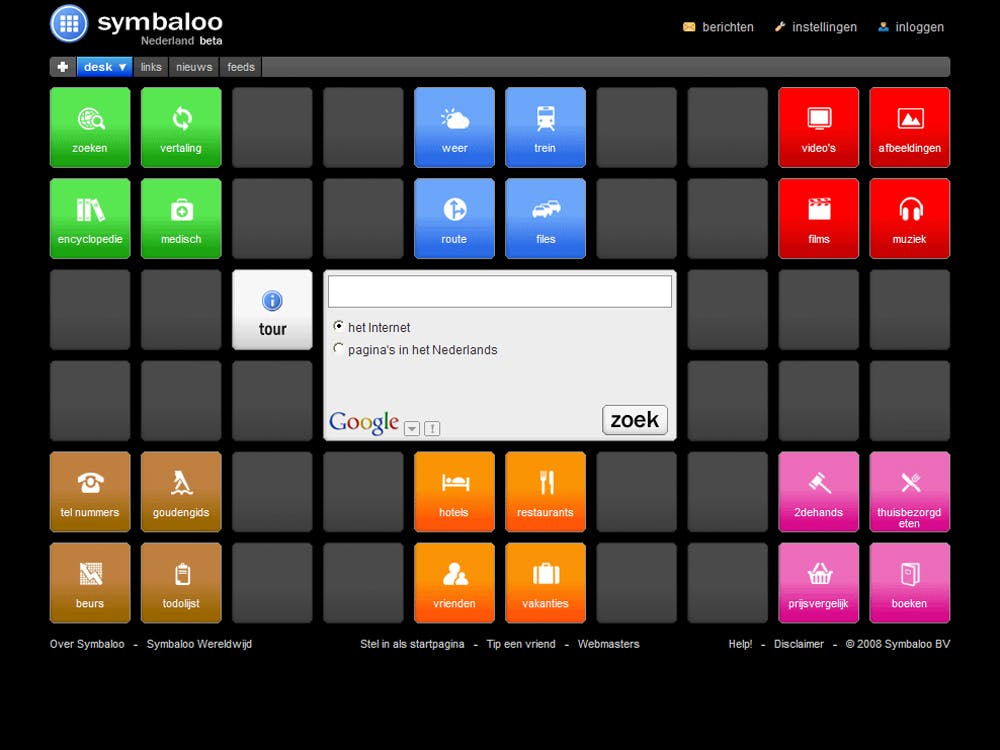
Task: Open the Google search engine dropdown arrow
Action: click(412, 429)
